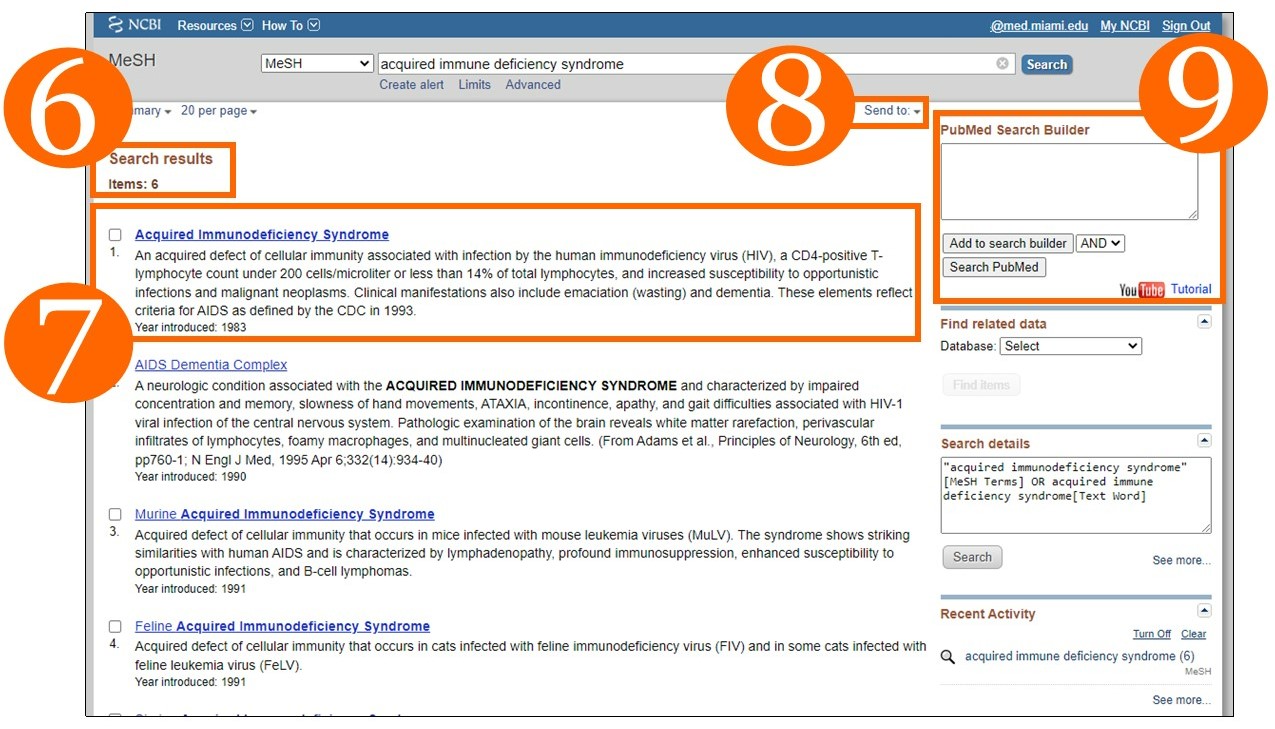The image size is (1275, 729).
Task: Check the Murine Acquired Immunodeficiency Syndrome box
Action: pos(115,513)
